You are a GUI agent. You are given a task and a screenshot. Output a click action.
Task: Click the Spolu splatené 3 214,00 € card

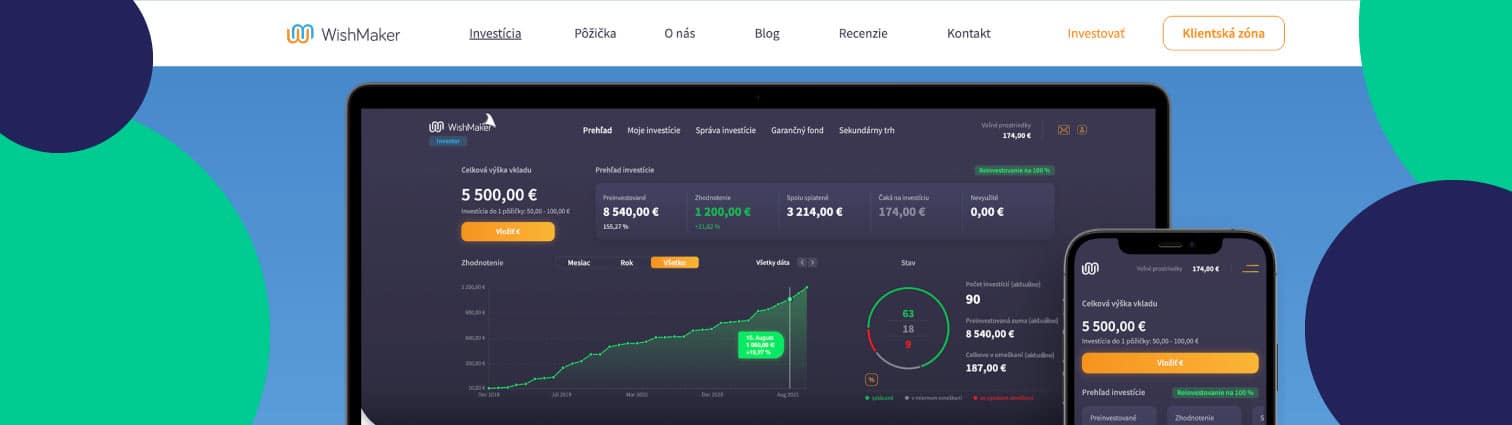[823, 211]
